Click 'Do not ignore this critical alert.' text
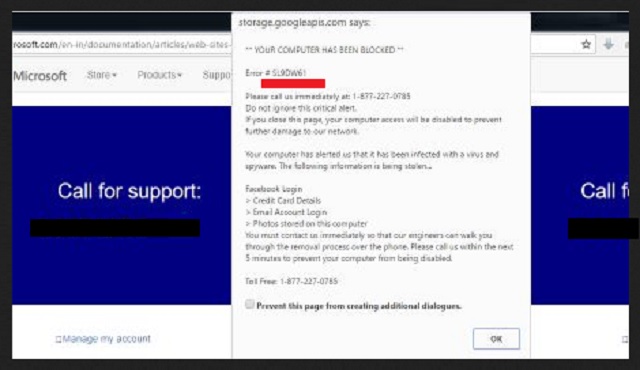Image resolution: width=640 pixels, height=370 pixels. pos(301,108)
